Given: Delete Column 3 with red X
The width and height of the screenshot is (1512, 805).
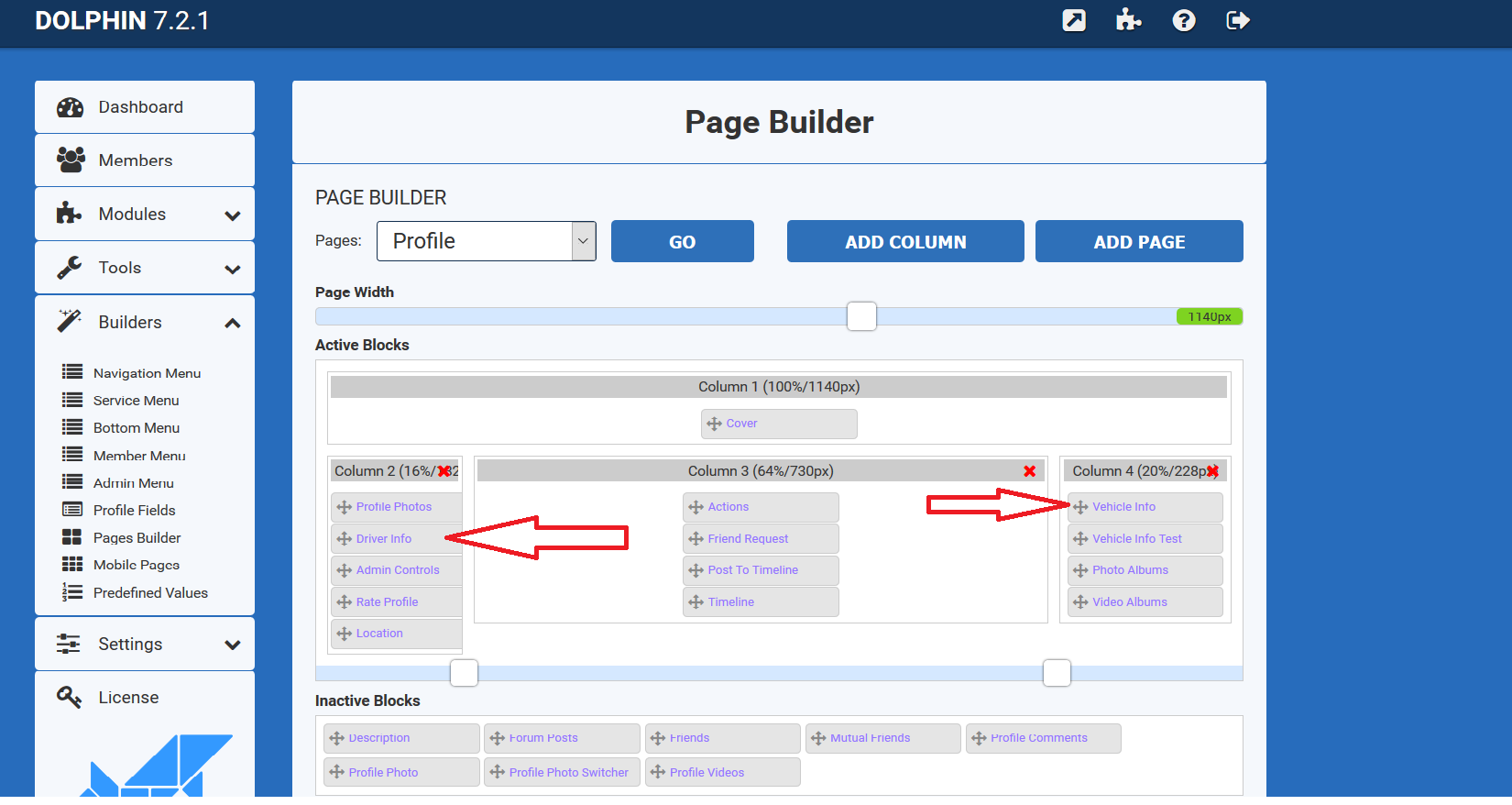Looking at the screenshot, I should click(x=1029, y=471).
